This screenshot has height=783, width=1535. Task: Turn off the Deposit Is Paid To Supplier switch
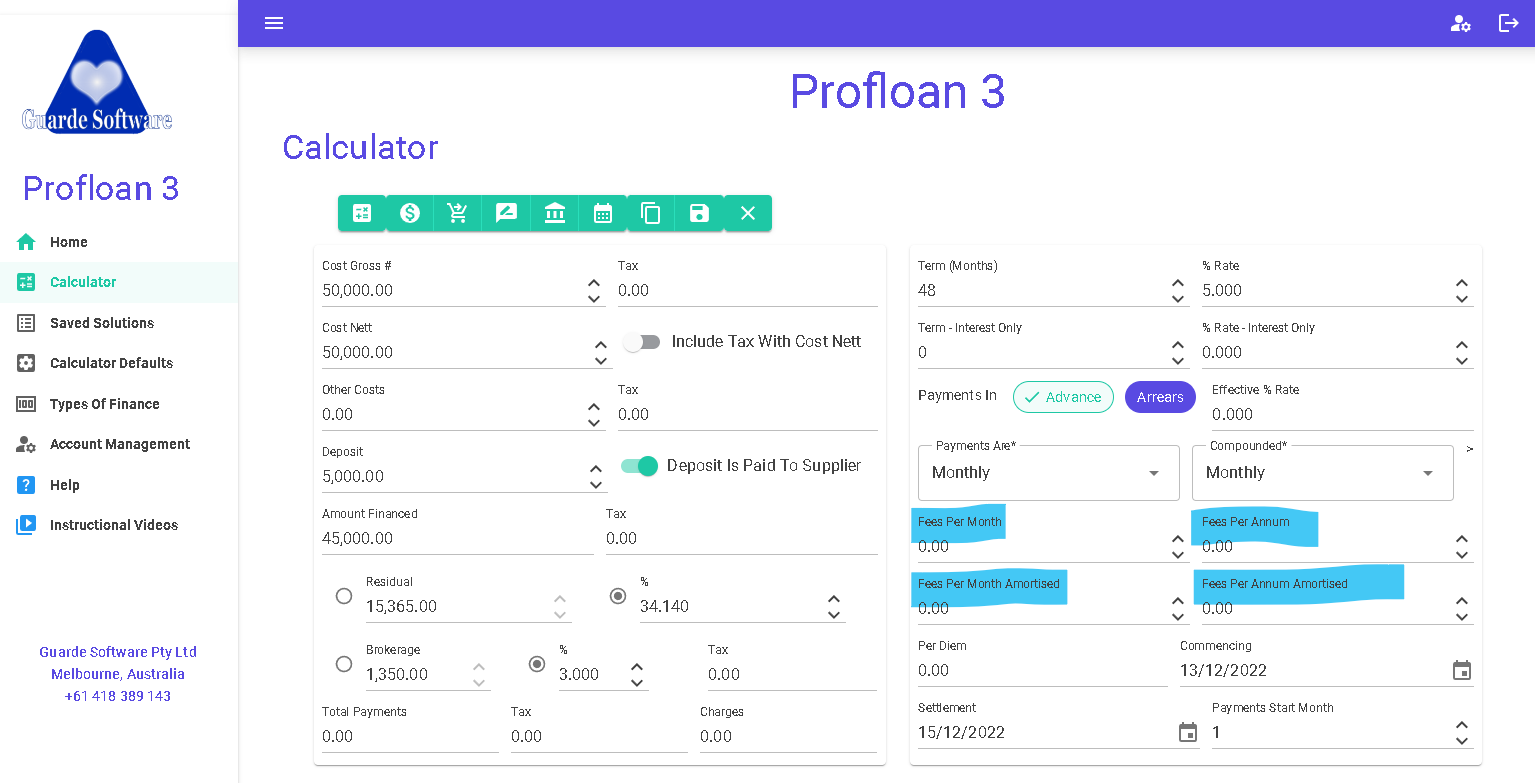(x=641, y=466)
